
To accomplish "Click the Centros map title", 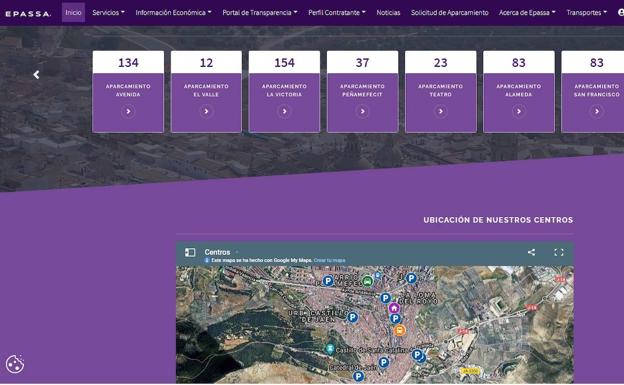I will [217, 252].
